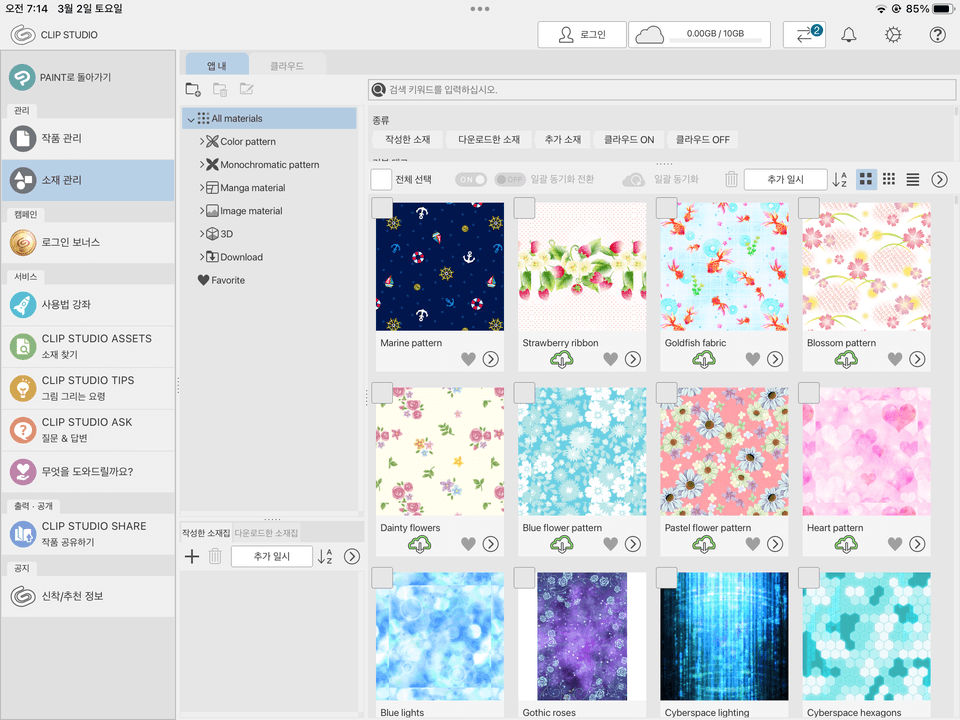Open the sort order icon

(x=840, y=180)
